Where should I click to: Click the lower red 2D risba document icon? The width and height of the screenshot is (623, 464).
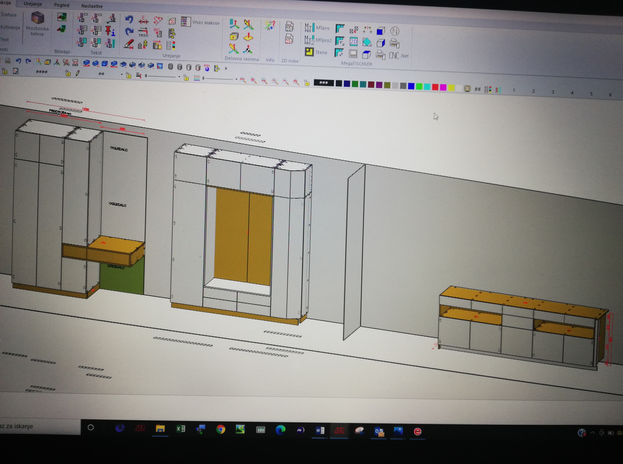(289, 39)
